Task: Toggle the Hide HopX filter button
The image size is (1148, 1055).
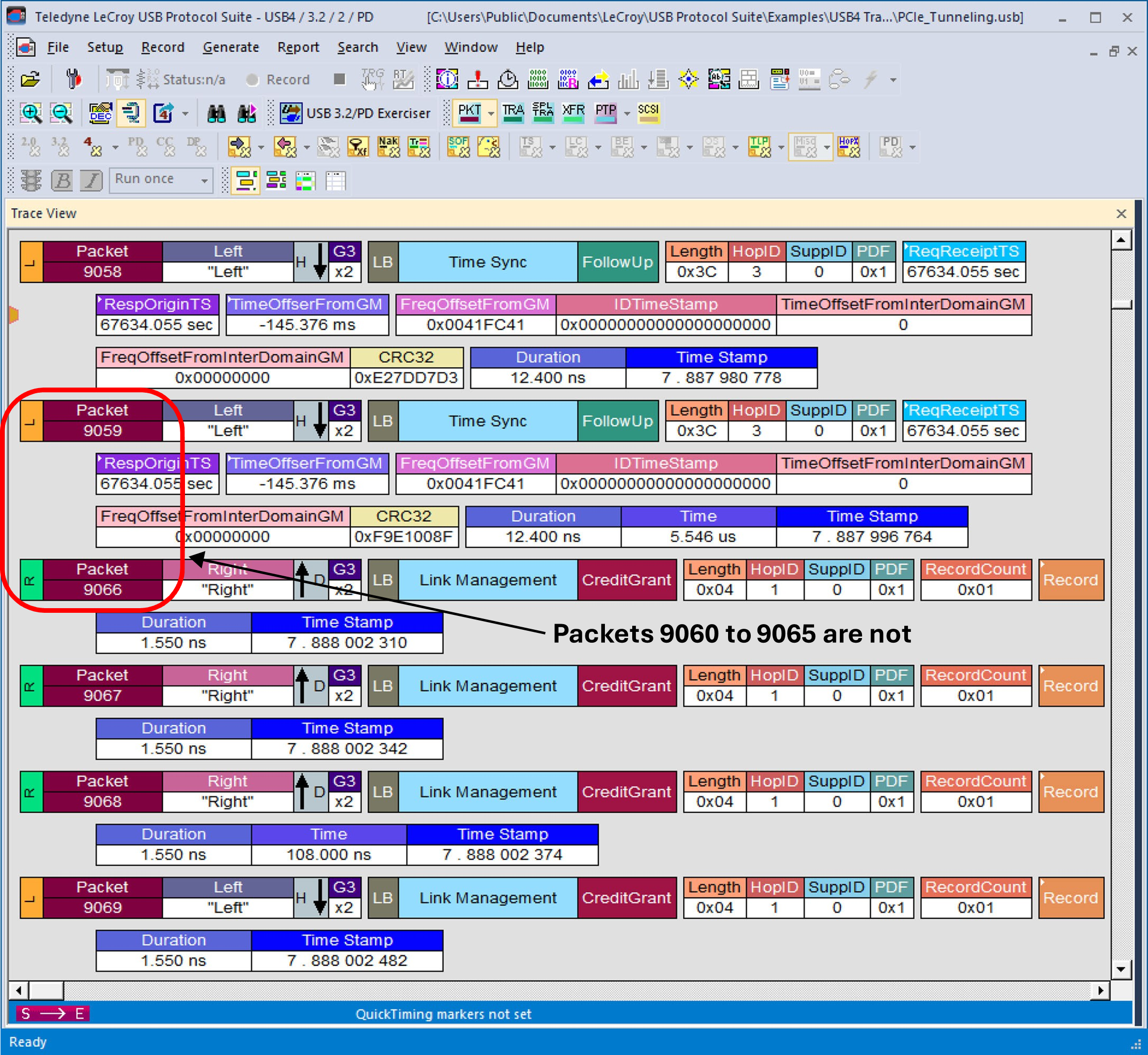Action: (849, 147)
